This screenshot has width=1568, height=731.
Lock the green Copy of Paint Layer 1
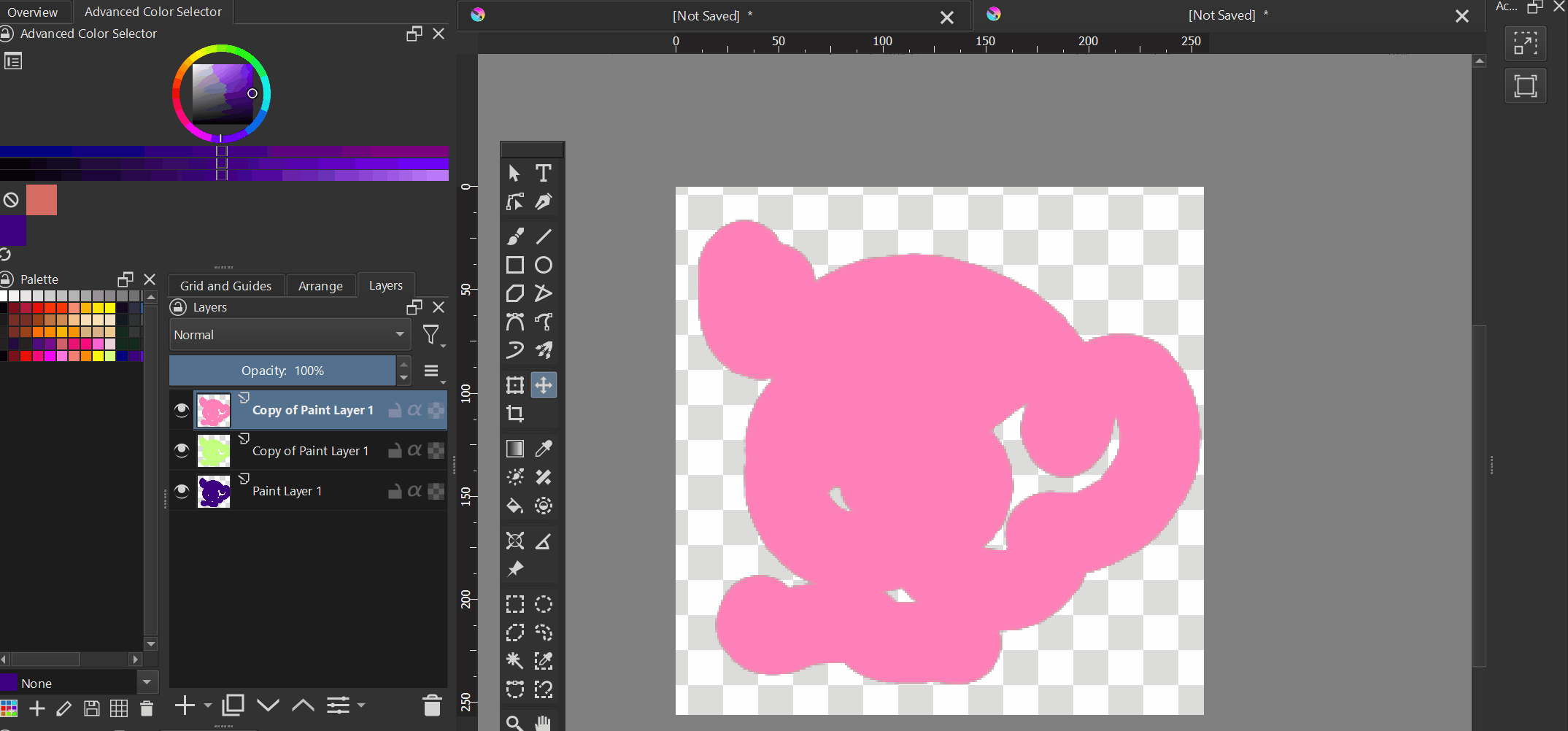click(x=395, y=450)
